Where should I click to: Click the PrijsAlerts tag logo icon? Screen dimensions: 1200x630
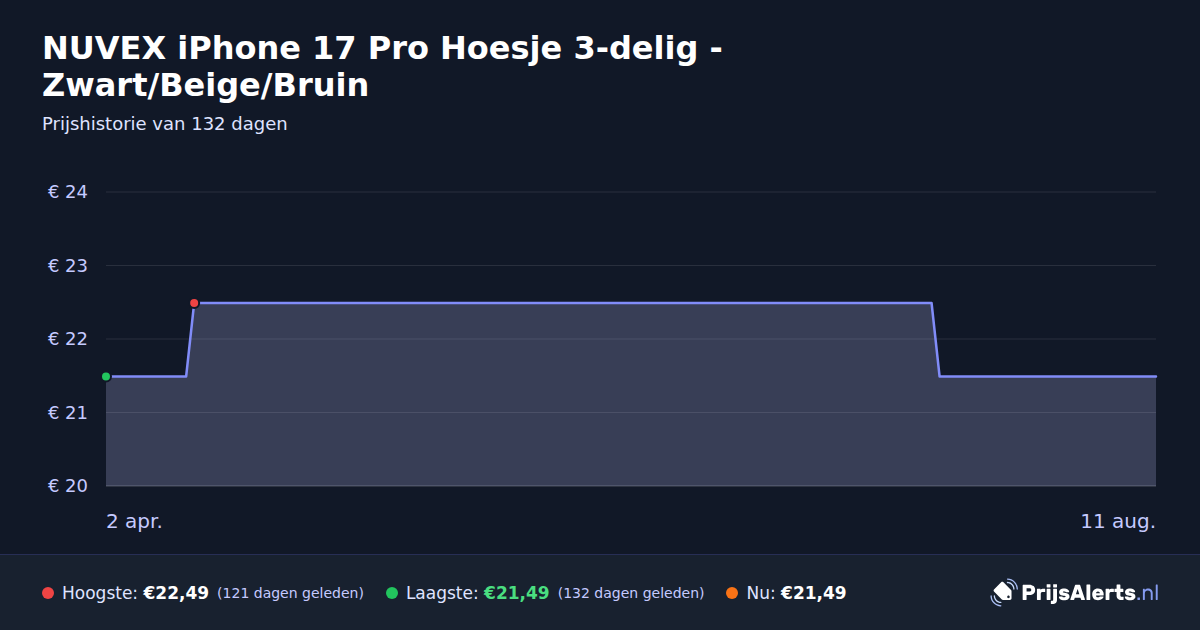[1003, 593]
